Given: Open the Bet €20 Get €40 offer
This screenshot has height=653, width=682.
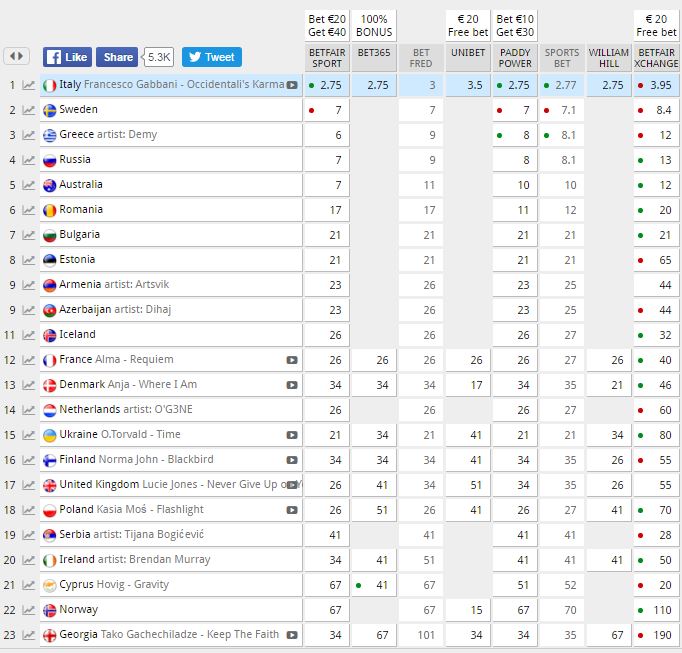Looking at the screenshot, I should (328, 25).
